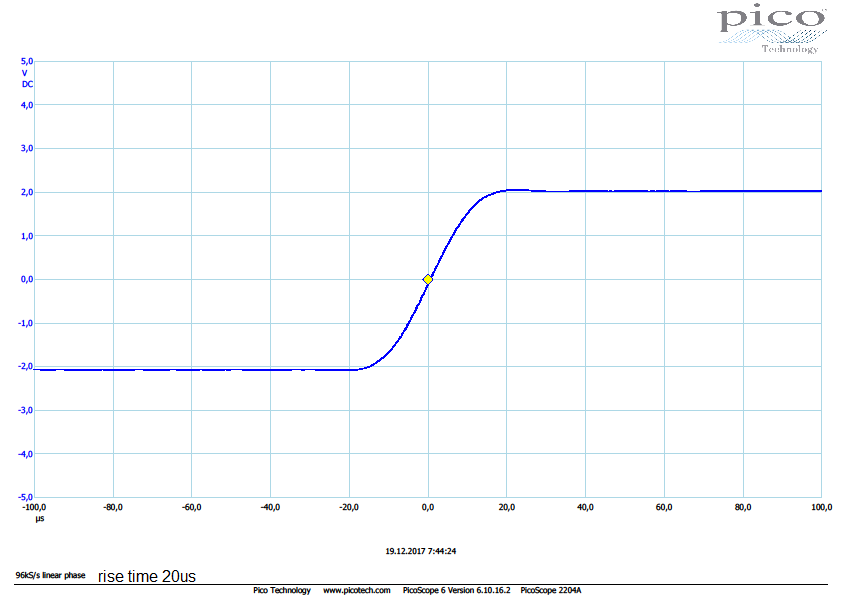
Task: Click the '1,0' voltage axis label
Action: tap(27, 236)
